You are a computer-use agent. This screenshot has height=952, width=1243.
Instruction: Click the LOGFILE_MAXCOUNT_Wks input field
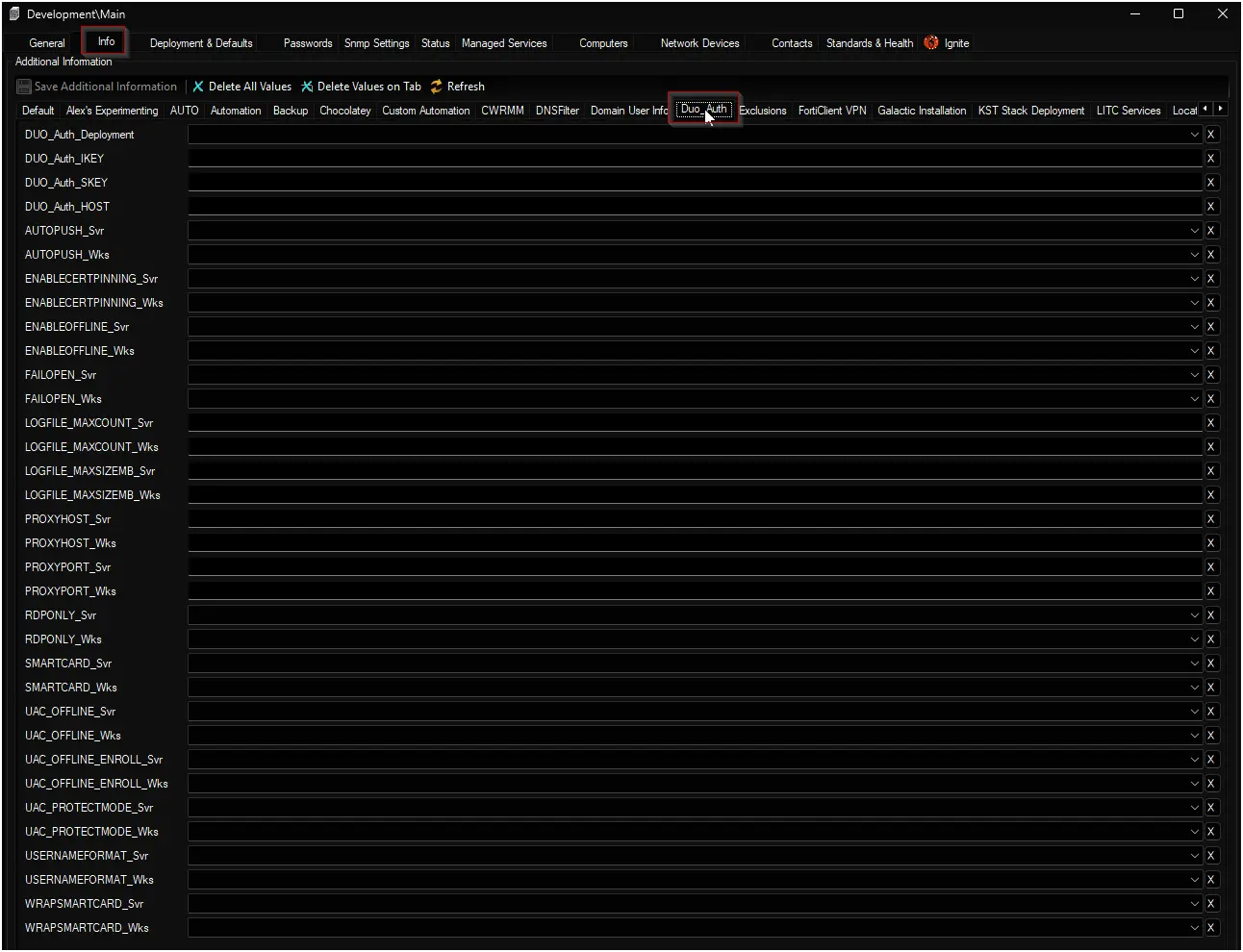pos(695,447)
